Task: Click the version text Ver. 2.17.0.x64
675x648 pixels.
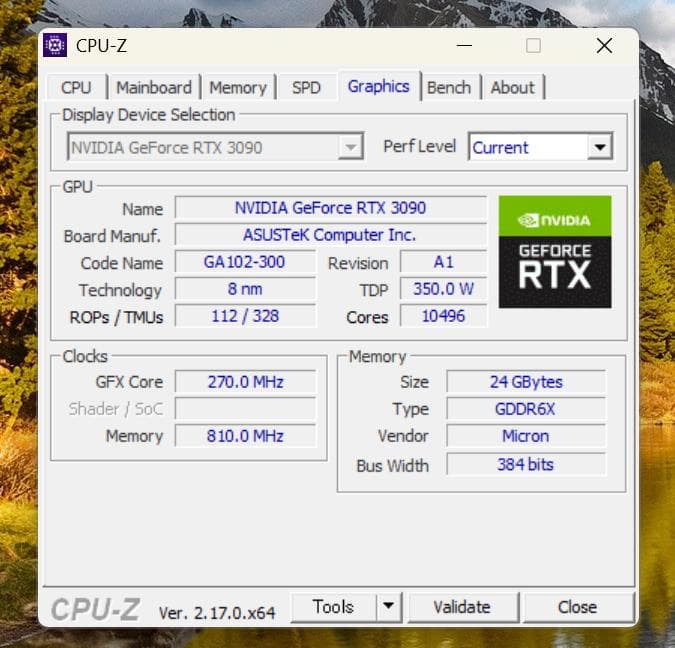Action: click(217, 613)
